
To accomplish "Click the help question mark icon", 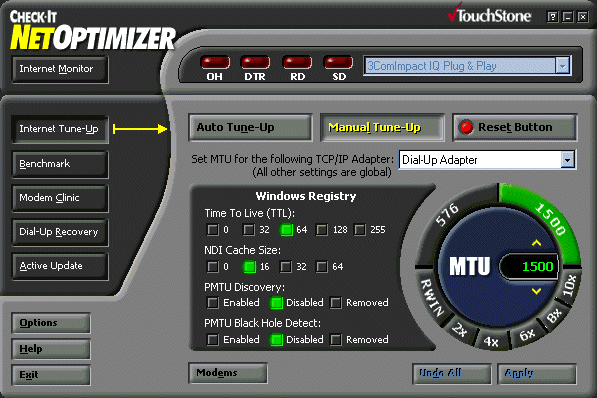I will pyautogui.click(x=552, y=16).
